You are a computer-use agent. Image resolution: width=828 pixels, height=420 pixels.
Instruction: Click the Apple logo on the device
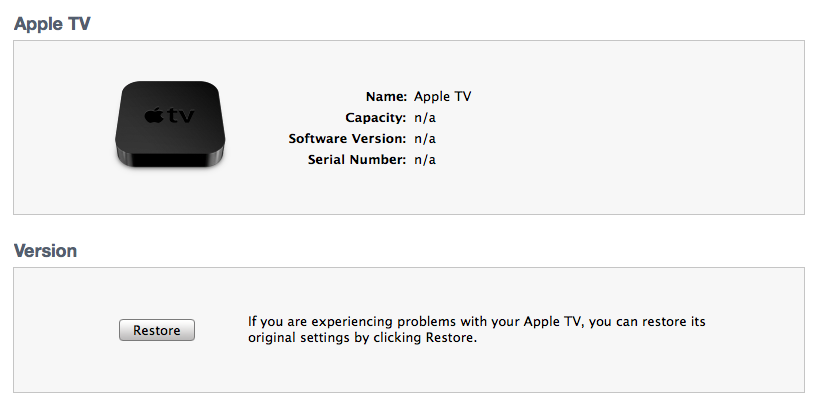[153, 116]
